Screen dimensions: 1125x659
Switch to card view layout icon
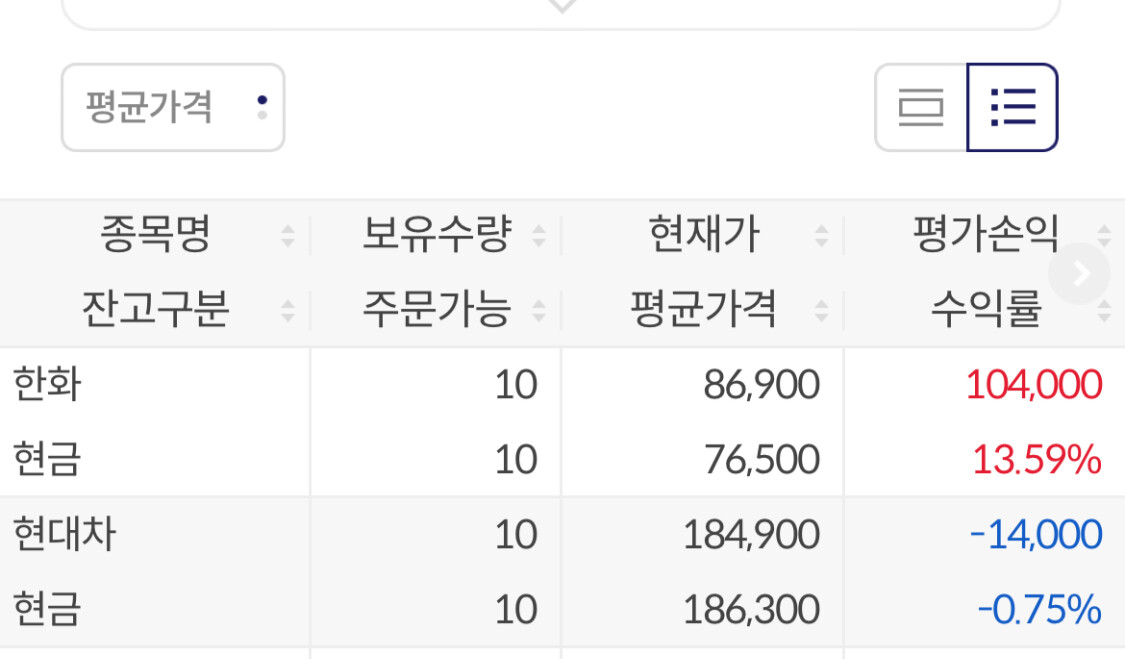pyautogui.click(x=921, y=107)
